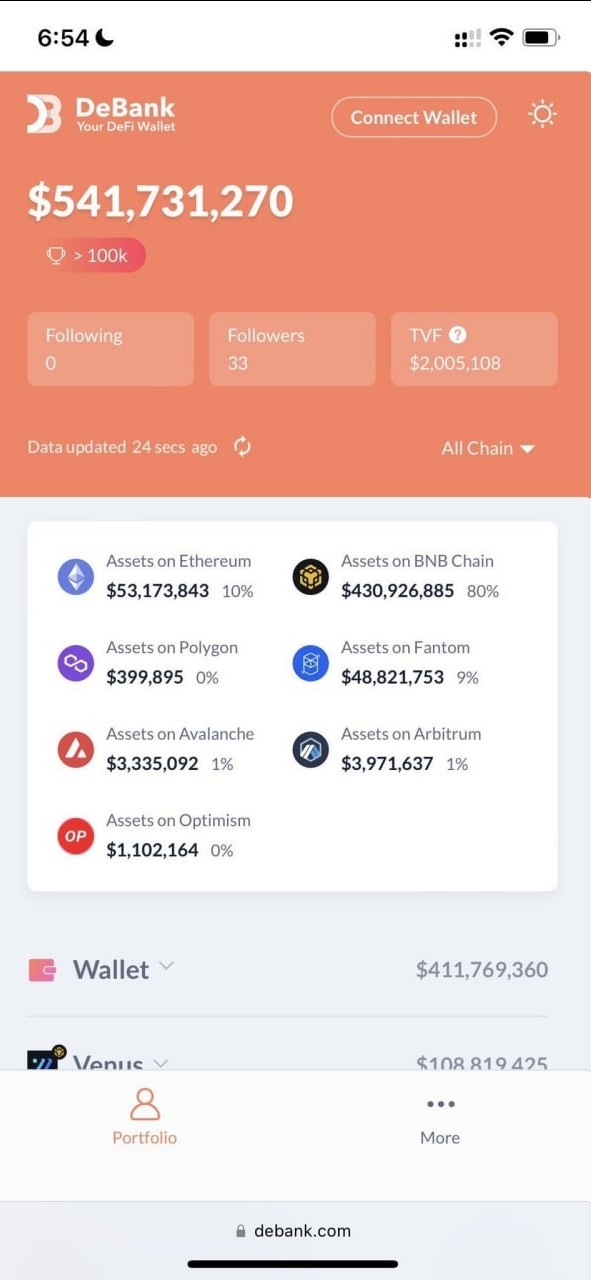Viewport: 591px width, 1280px height.
Task: Select the Fantom chain icon
Action: [x=310, y=663]
